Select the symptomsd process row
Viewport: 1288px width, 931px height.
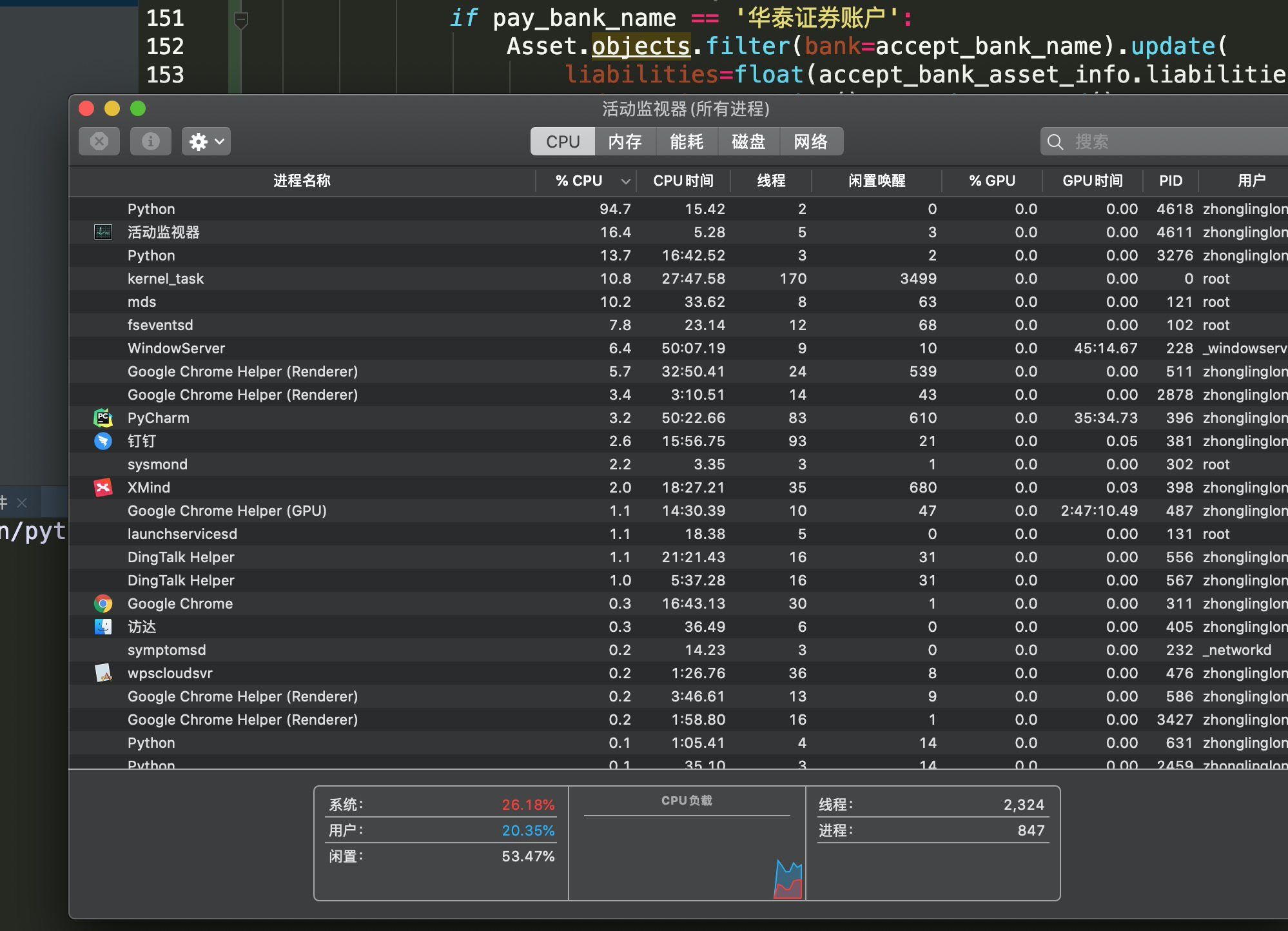pyautogui.click(x=678, y=650)
